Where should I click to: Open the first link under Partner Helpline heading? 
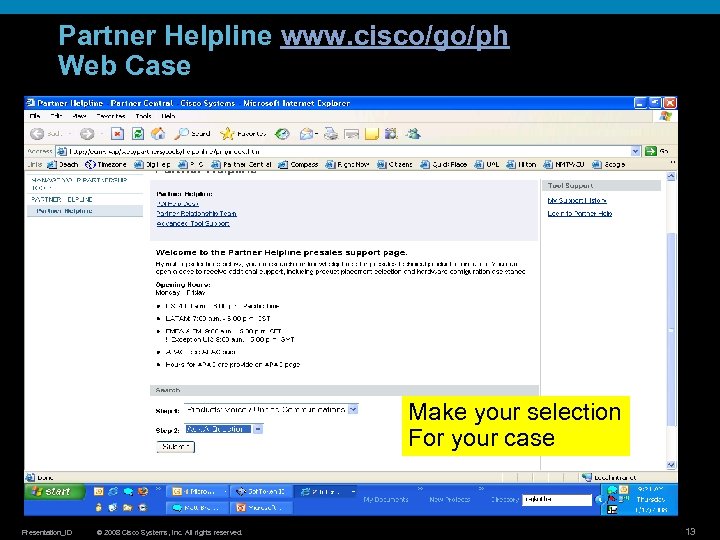[x=178, y=203]
